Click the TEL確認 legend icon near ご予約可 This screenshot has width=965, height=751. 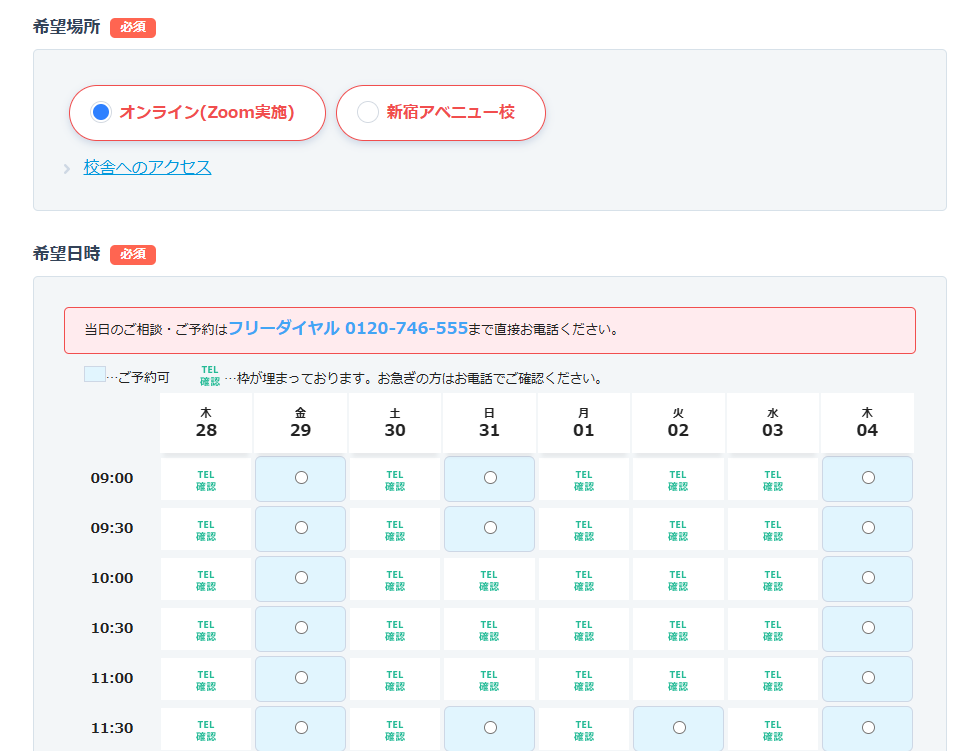[209, 376]
